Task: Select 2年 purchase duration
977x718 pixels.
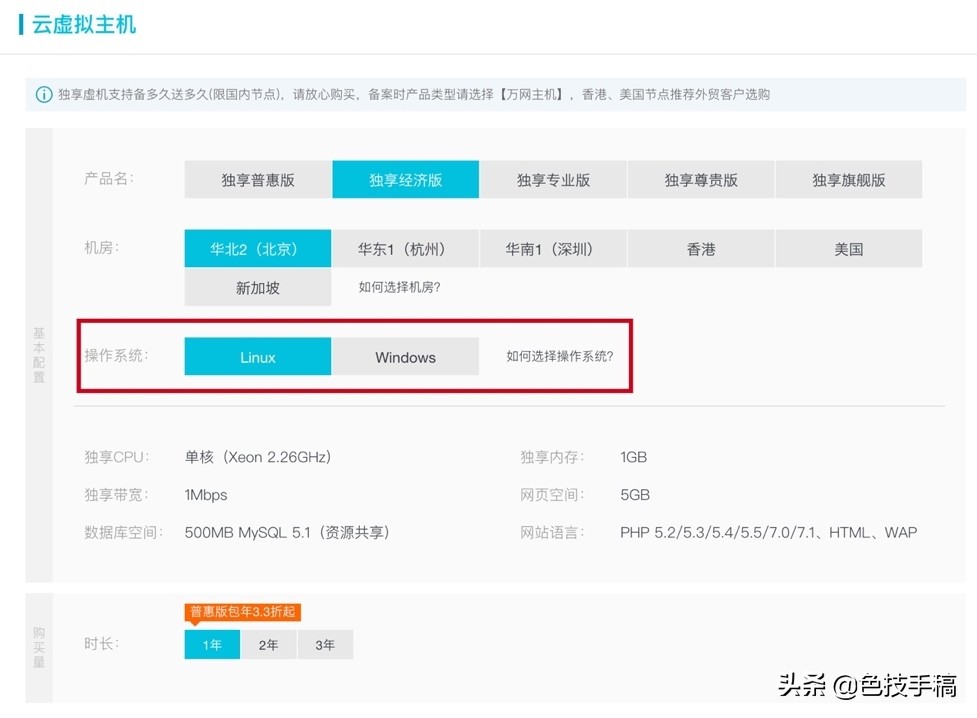Action: pos(268,645)
